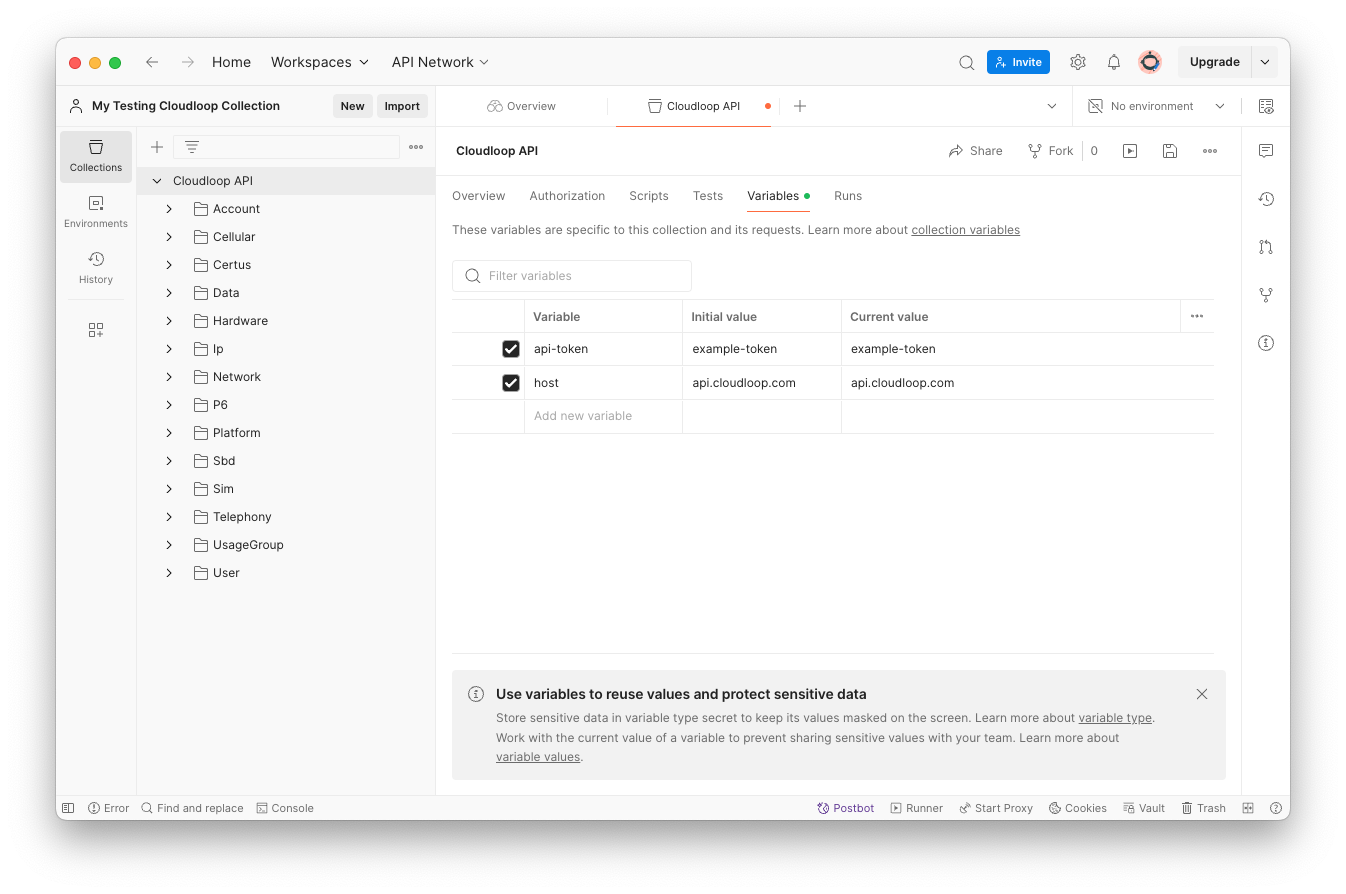Switch to the Overview document tab

tap(521, 106)
